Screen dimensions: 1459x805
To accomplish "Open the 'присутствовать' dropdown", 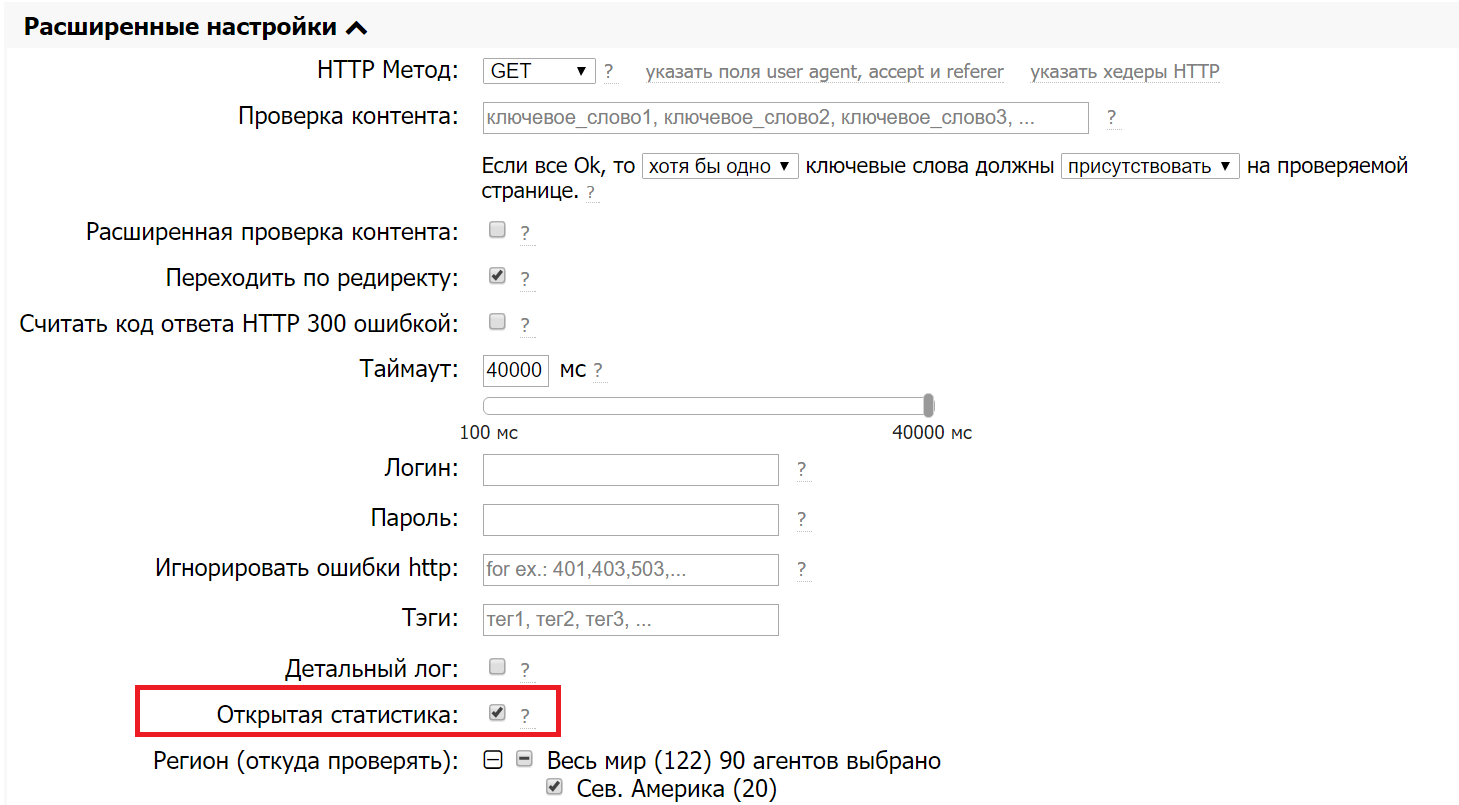I will point(1150,165).
